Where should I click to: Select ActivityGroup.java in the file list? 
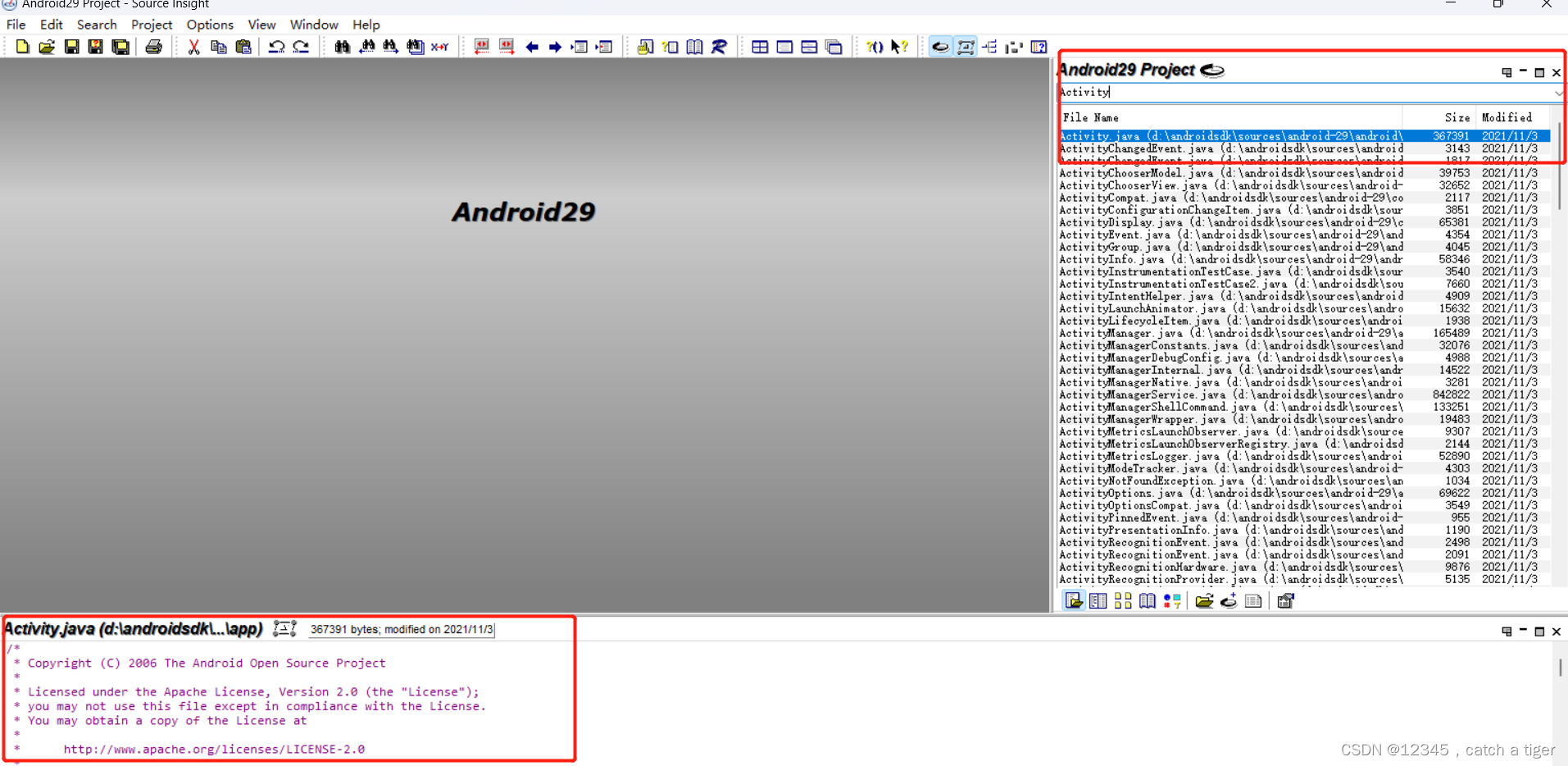tap(1304, 247)
